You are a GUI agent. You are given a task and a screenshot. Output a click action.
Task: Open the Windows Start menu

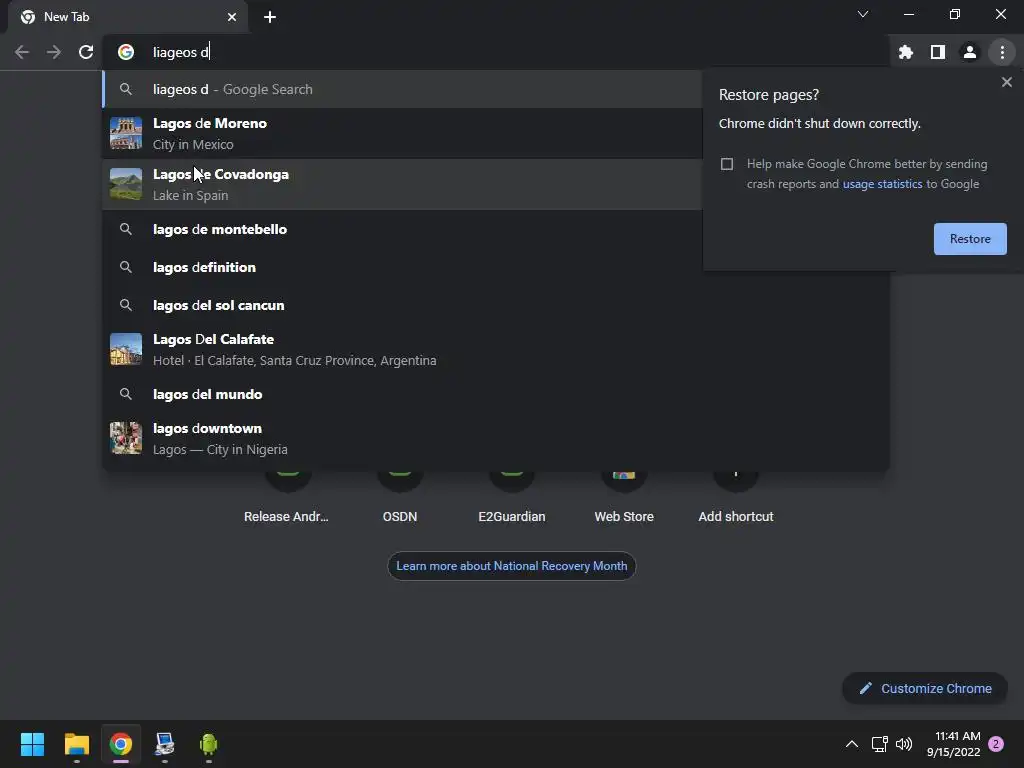[32, 744]
